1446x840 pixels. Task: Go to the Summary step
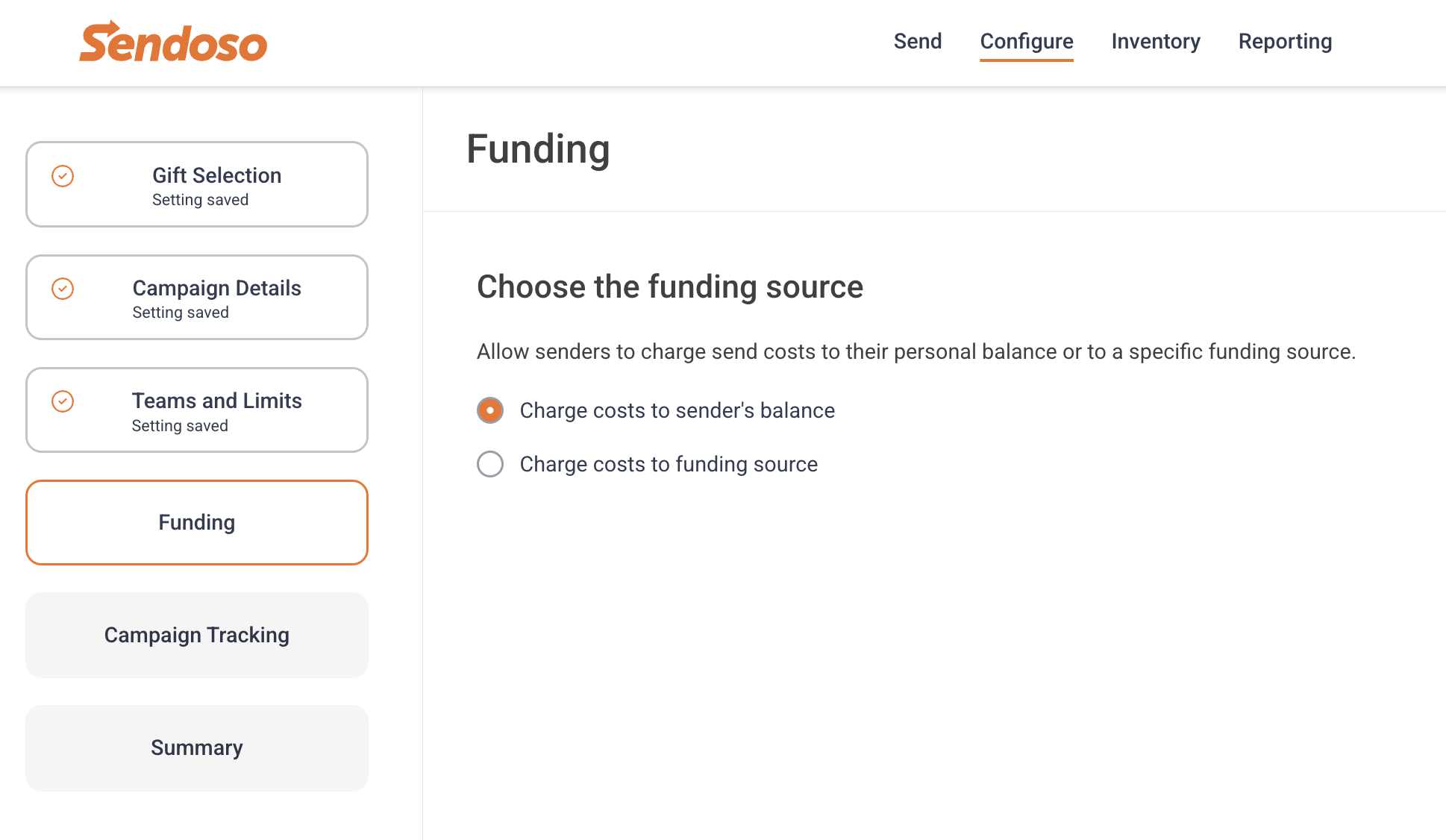tap(197, 747)
